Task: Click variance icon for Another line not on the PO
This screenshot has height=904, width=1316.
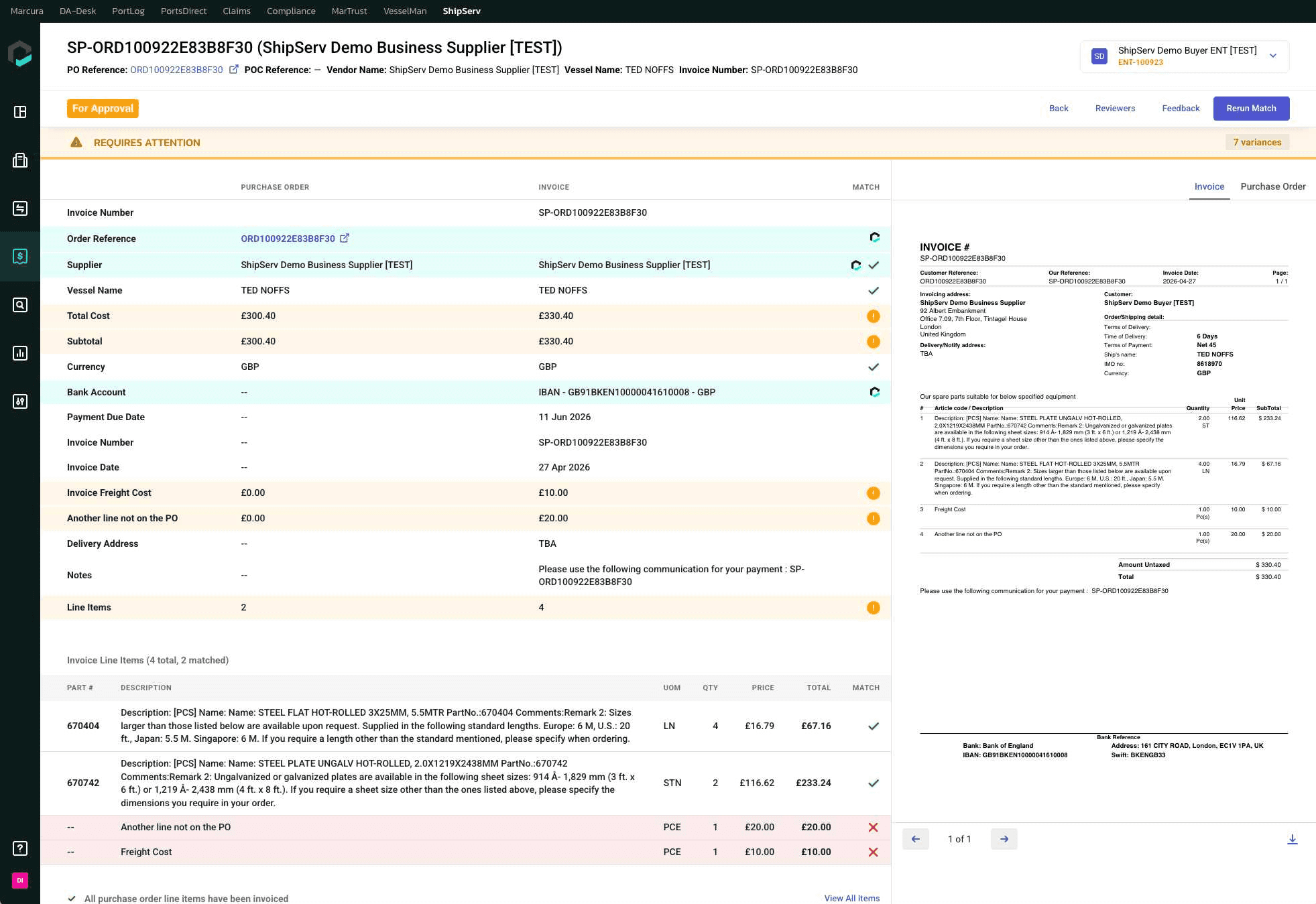Action: coord(873,519)
